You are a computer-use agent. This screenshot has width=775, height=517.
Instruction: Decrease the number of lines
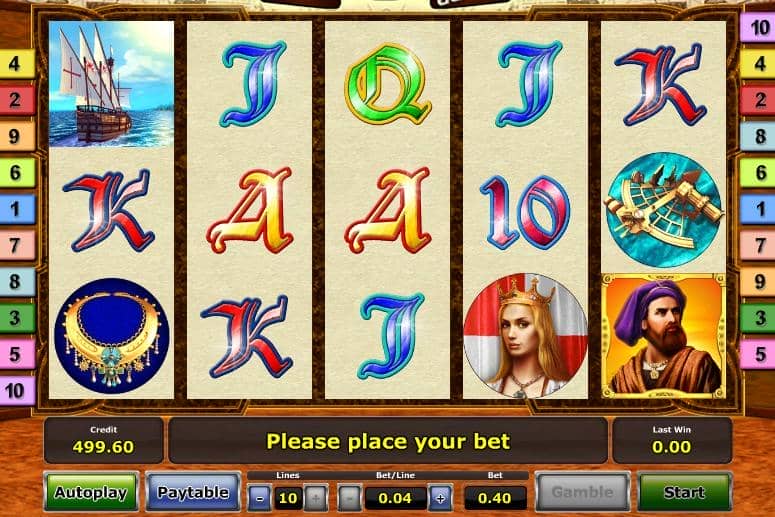coord(259,498)
